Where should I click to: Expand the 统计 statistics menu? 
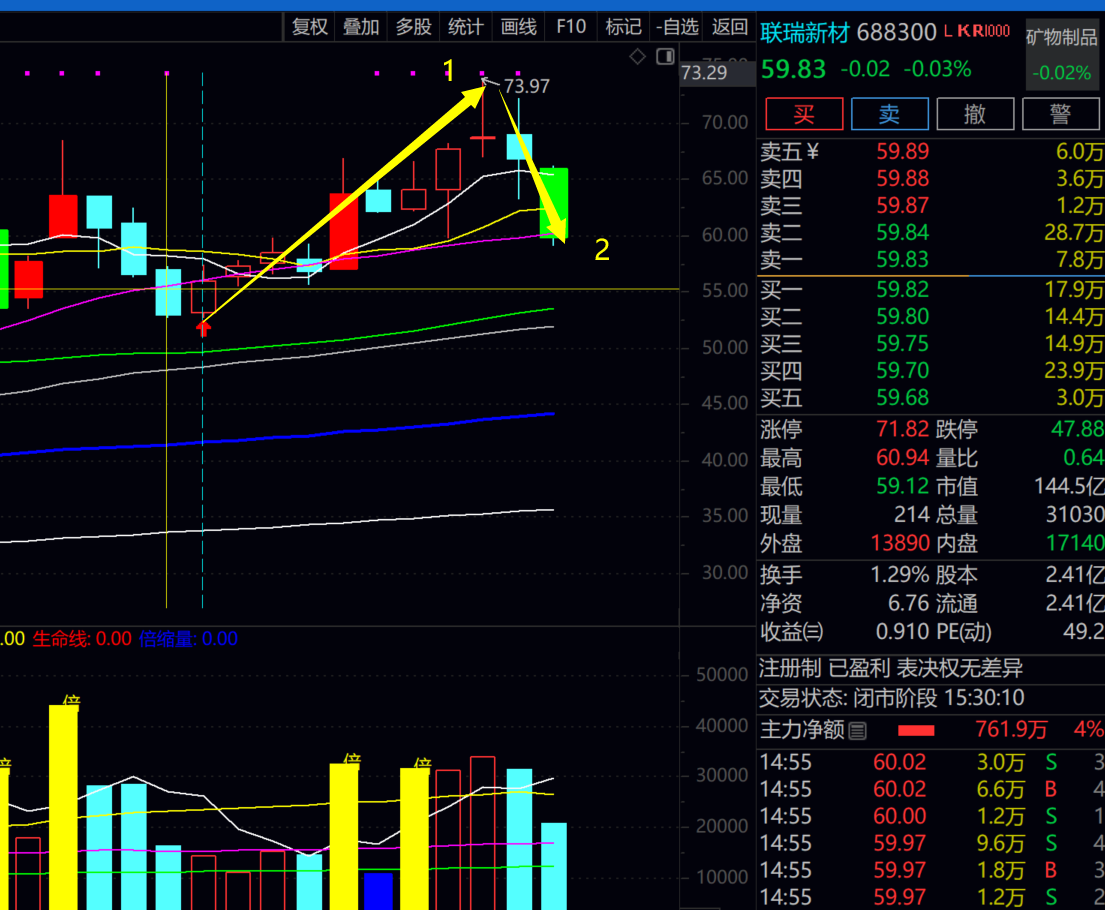[x=465, y=27]
